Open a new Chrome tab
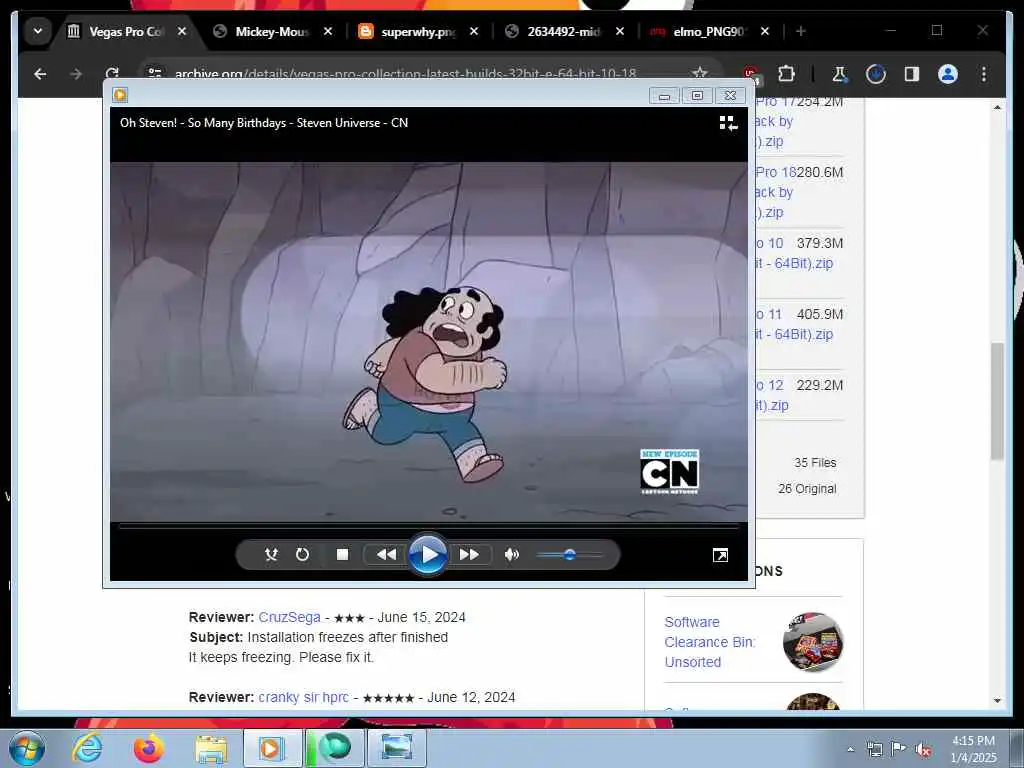This screenshot has height=768, width=1024. 801,31
